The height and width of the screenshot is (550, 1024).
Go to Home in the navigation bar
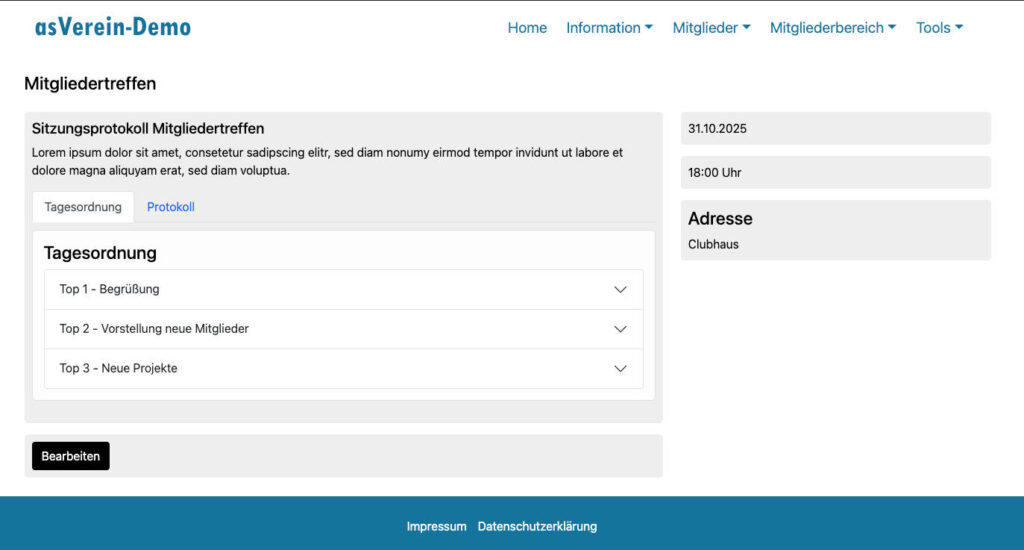(527, 28)
